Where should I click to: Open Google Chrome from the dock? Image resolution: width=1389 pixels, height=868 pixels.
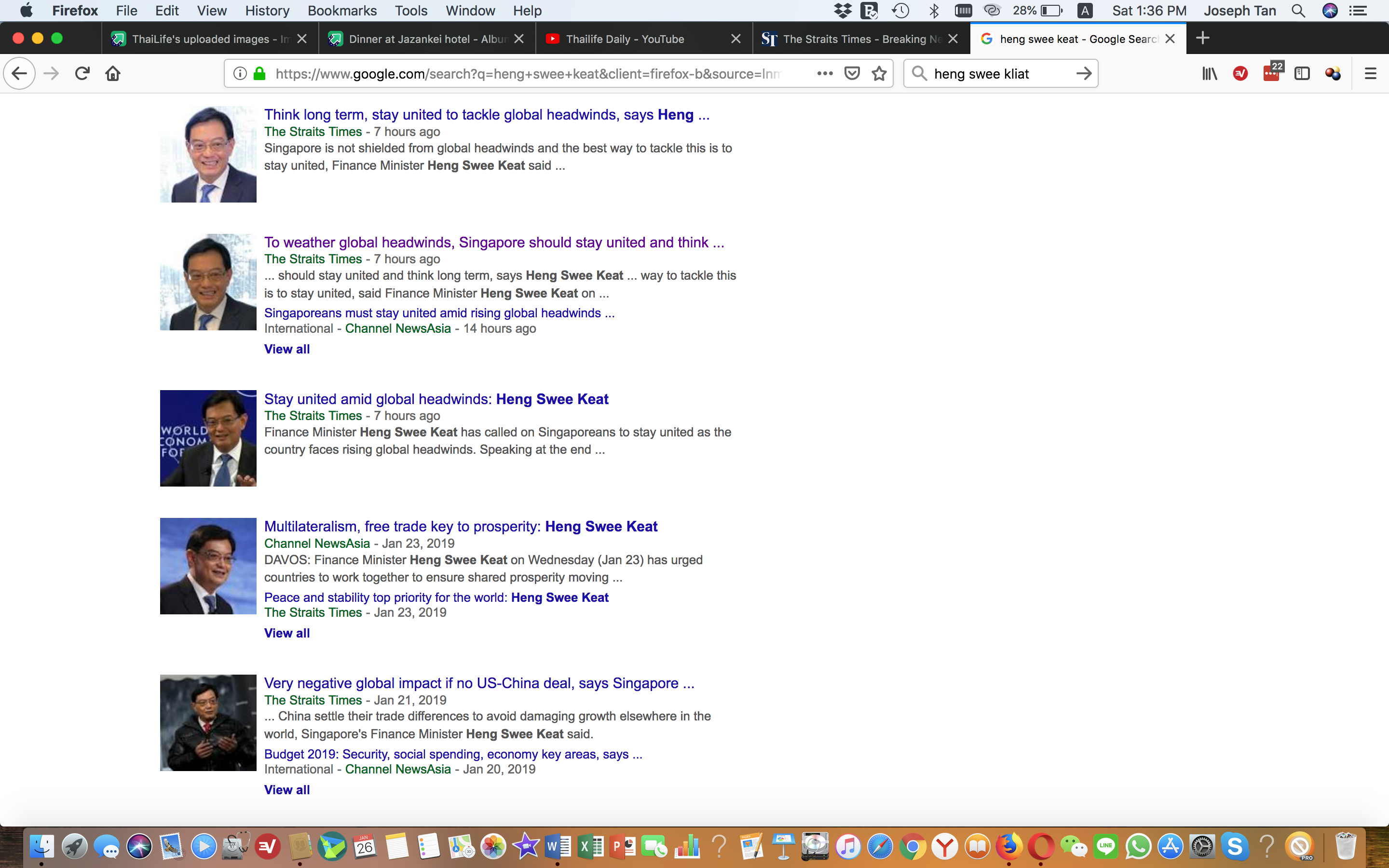[912, 846]
